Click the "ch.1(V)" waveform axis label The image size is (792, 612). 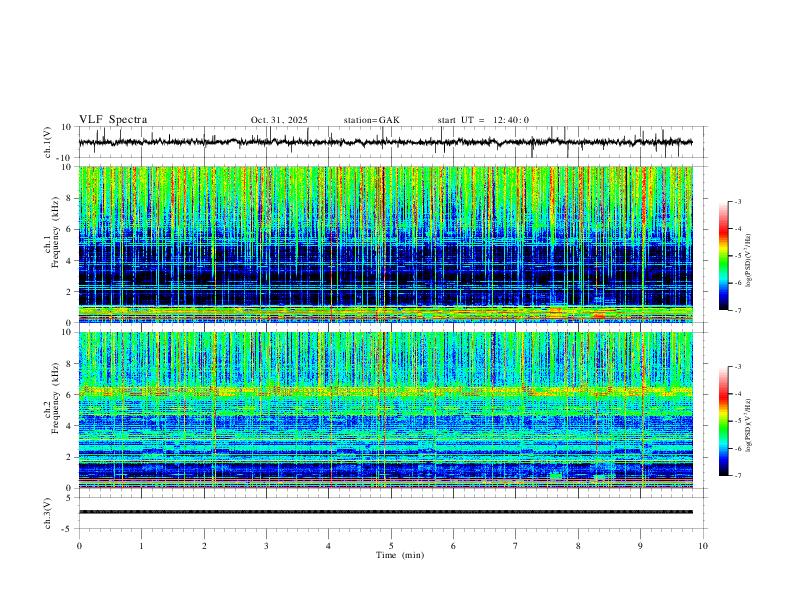tap(48, 142)
